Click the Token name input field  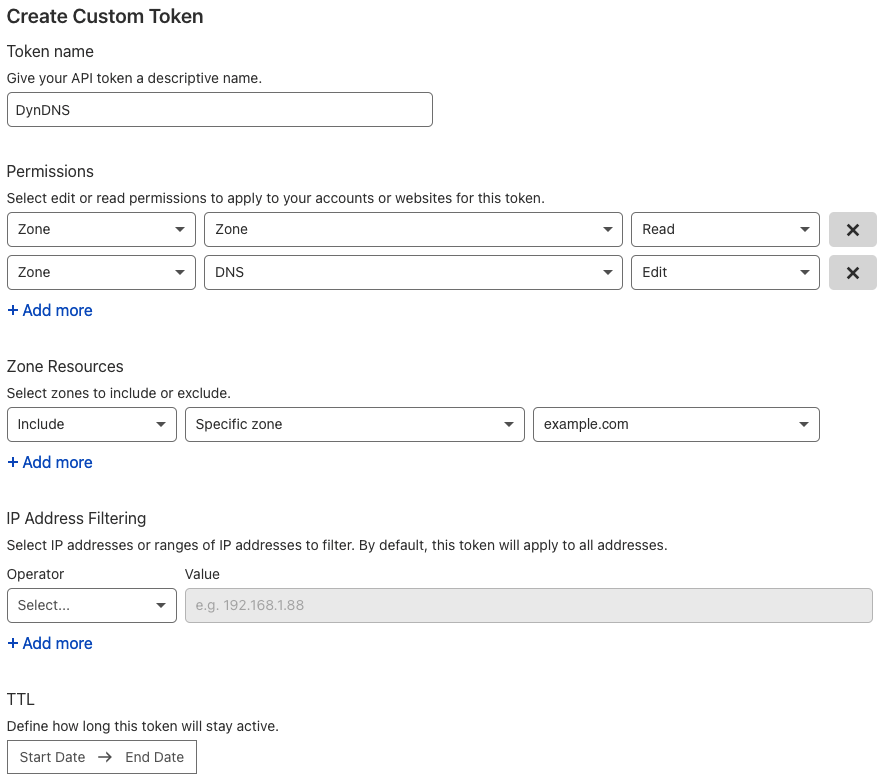click(x=220, y=110)
